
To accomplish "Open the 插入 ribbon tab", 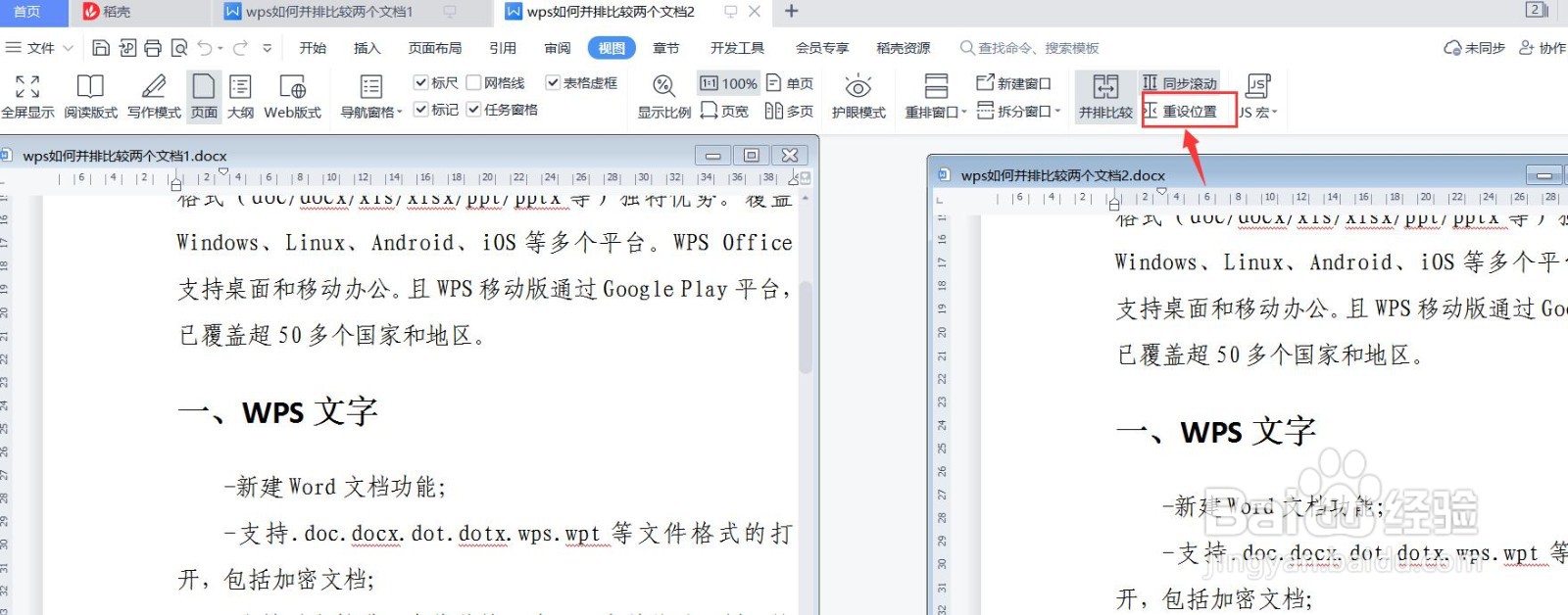I will 367,47.
